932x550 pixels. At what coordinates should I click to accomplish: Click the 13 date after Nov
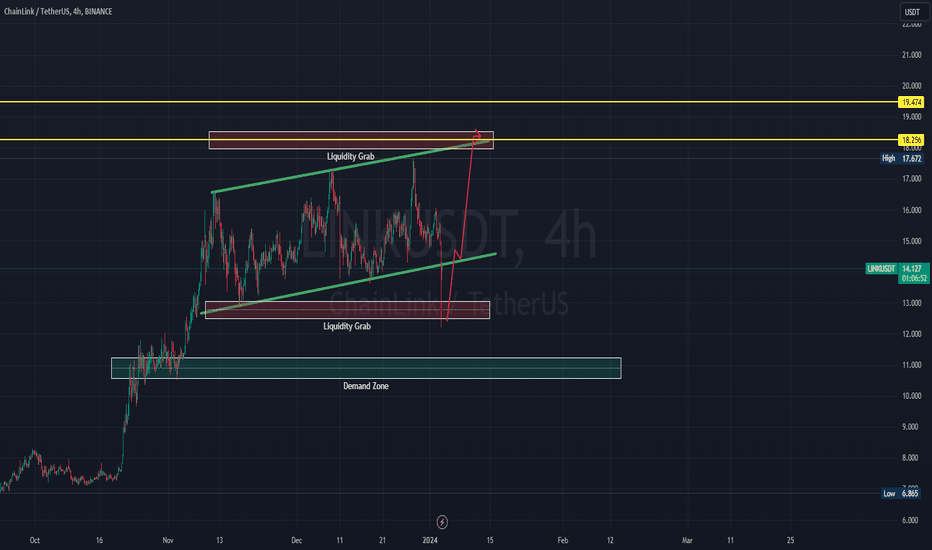(x=219, y=540)
